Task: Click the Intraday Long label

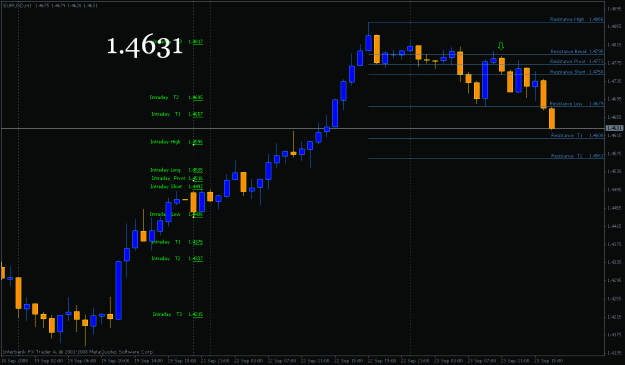Action: (x=176, y=170)
